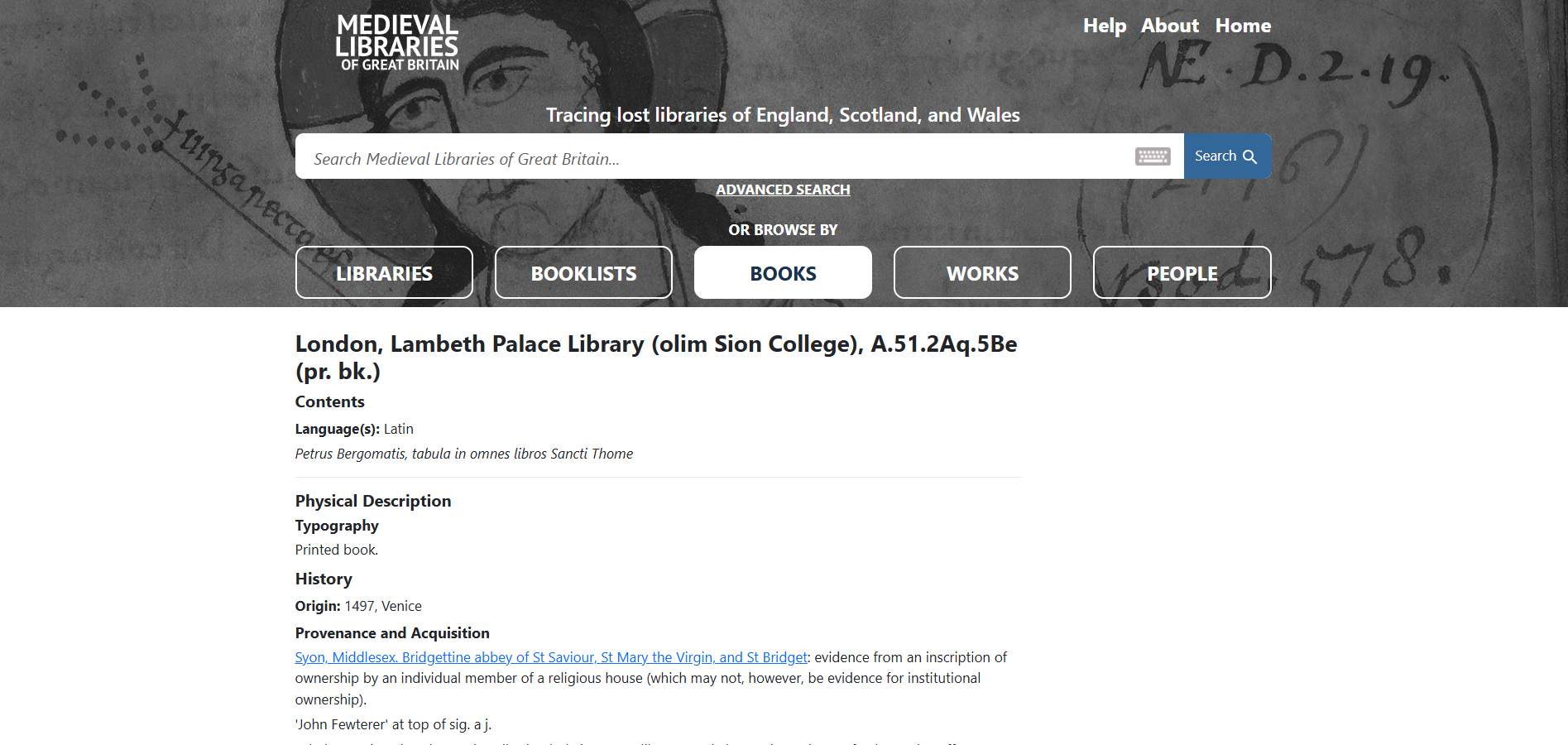Click the Physical Description section heading
Viewport: 1568px width, 745px height.
[x=372, y=501]
